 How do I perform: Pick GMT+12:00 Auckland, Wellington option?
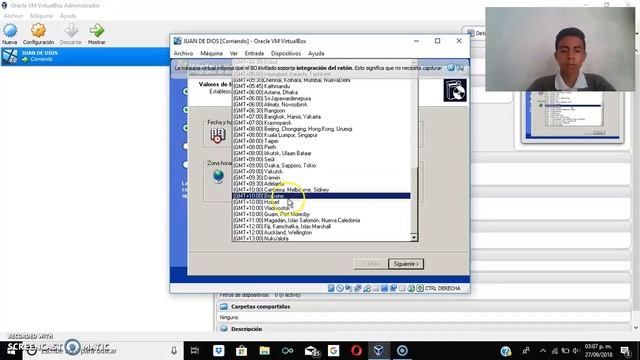(321, 233)
